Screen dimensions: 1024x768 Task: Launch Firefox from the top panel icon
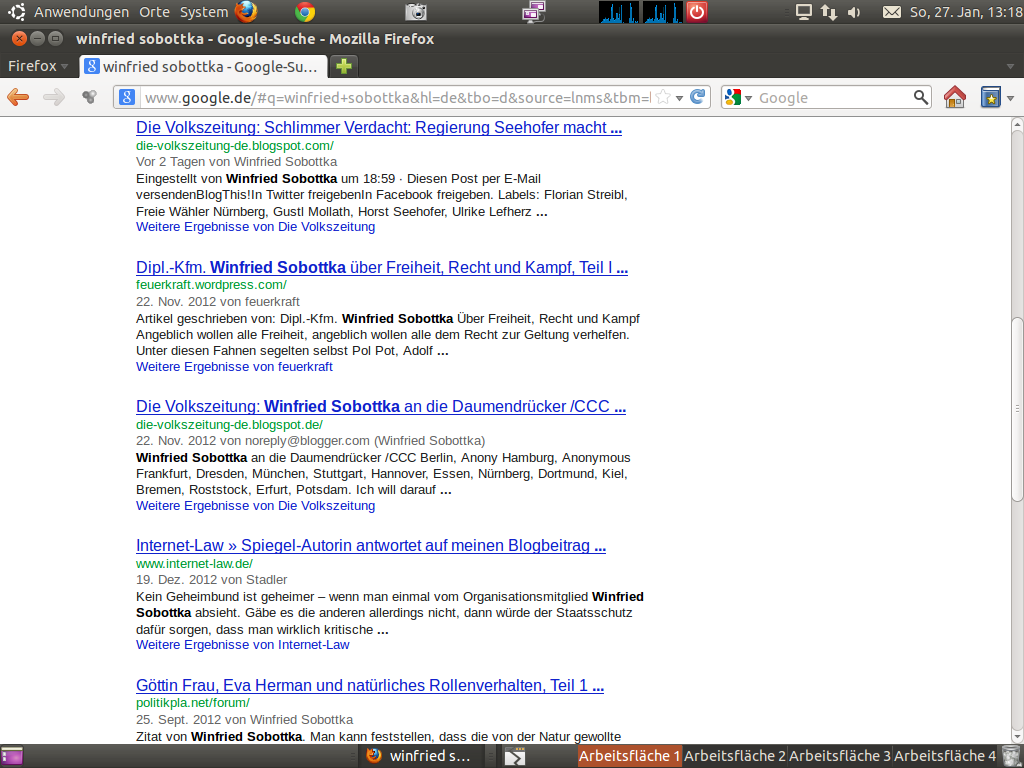click(x=246, y=12)
